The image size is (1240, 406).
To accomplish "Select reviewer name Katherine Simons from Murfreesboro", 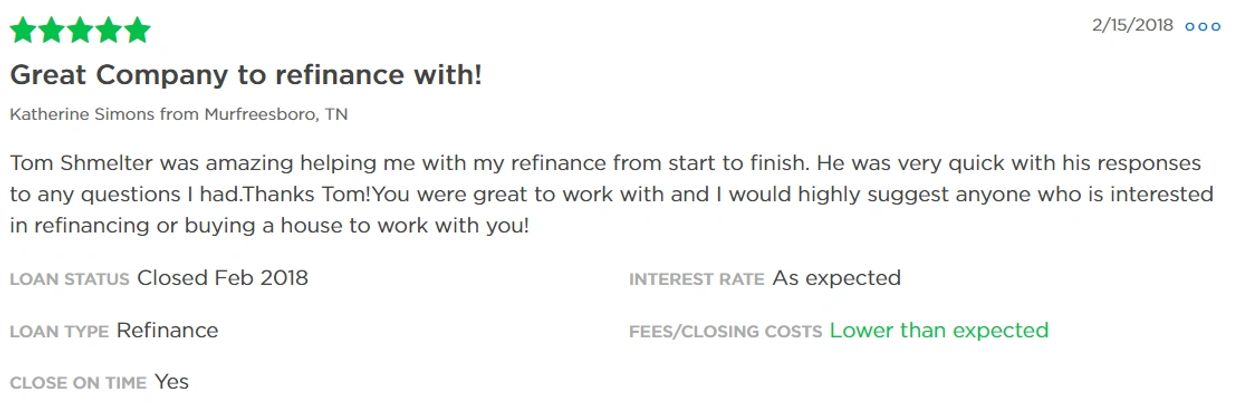I will (179, 114).
